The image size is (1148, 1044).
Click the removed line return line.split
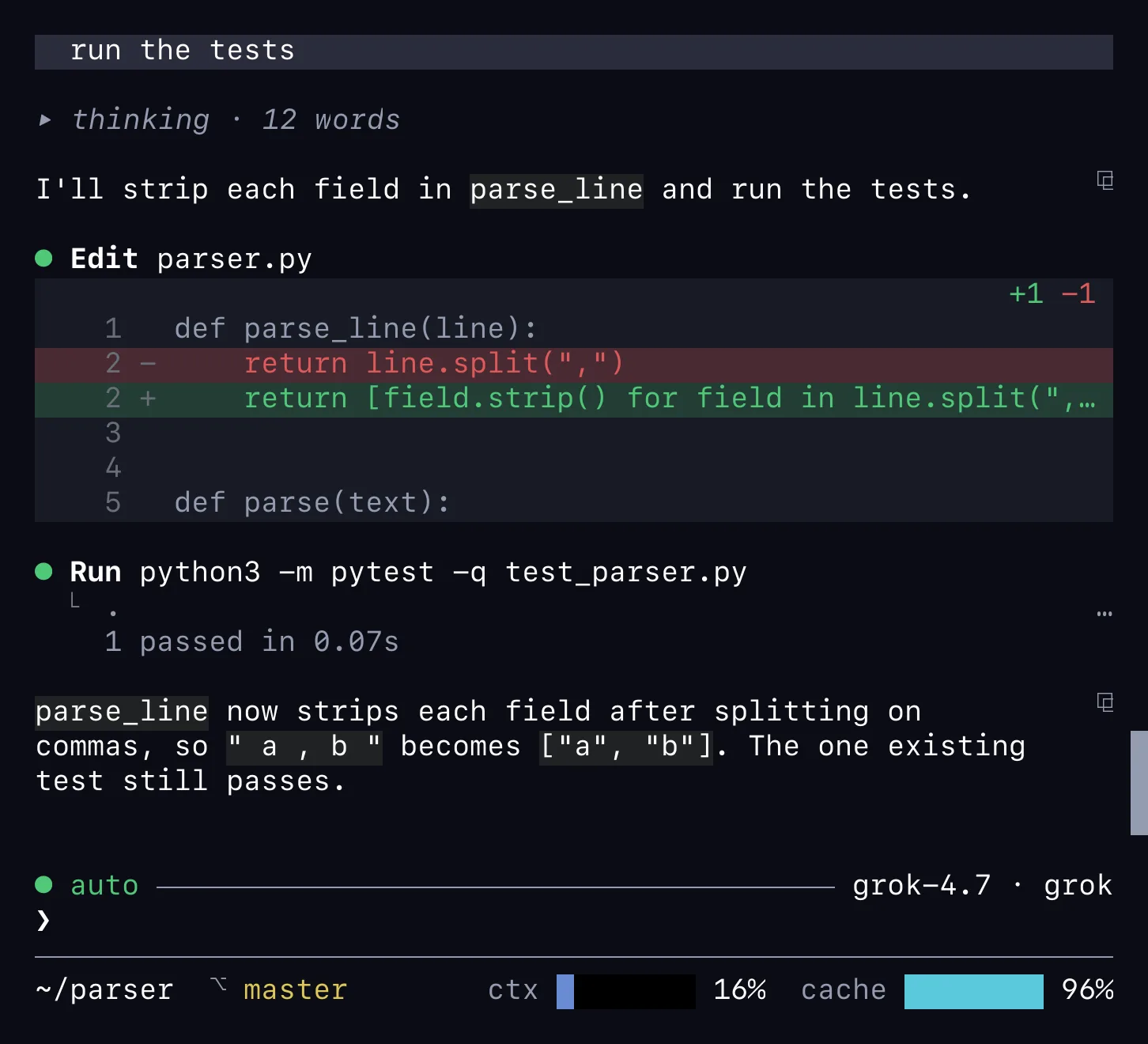[x=574, y=364]
